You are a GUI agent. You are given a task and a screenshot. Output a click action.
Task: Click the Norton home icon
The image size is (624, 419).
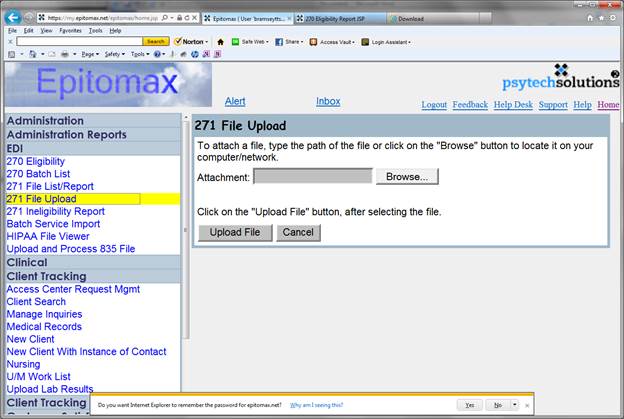click(x=220, y=42)
